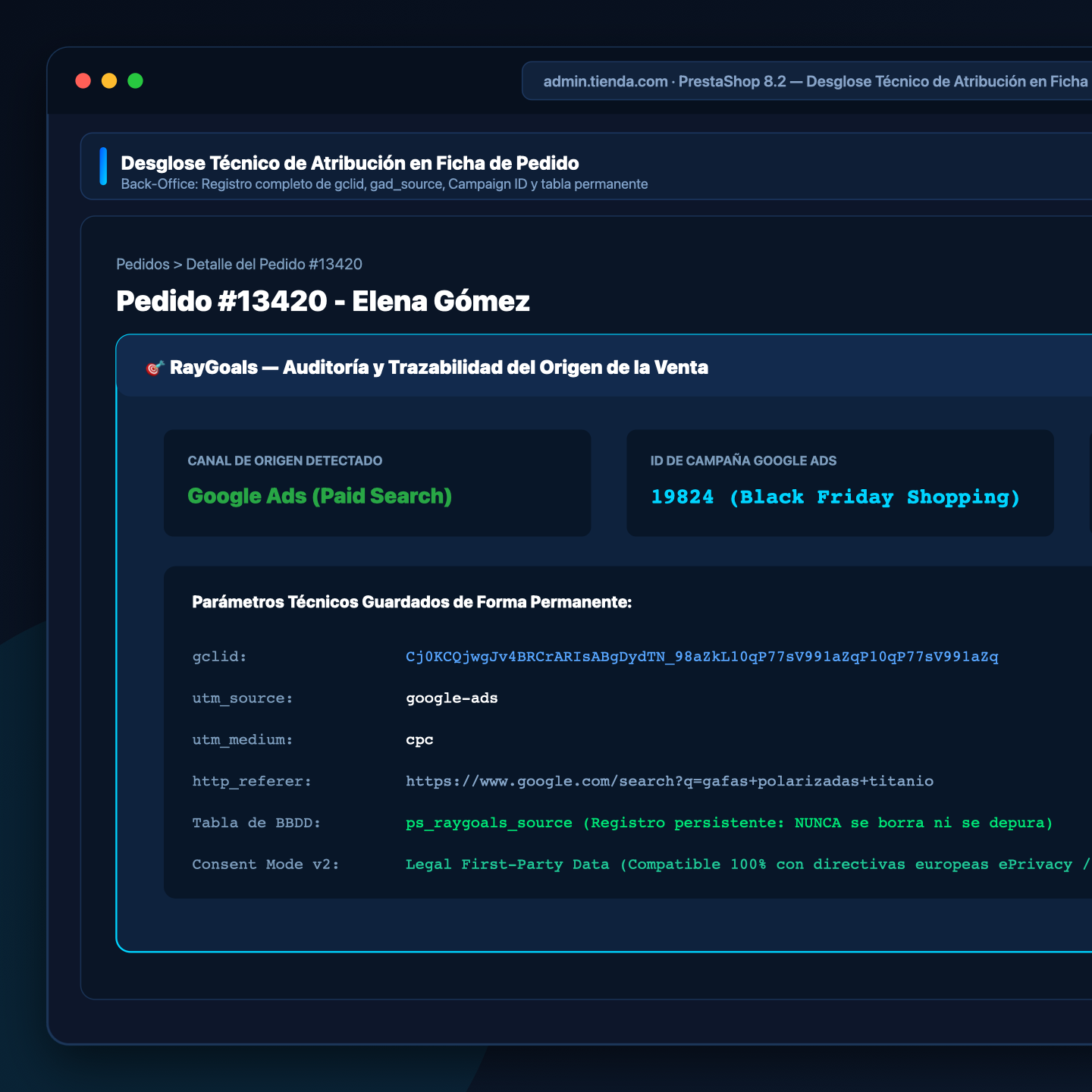1092x1092 pixels.
Task: Select the "cpc" utm_medium value
Action: 419,740
